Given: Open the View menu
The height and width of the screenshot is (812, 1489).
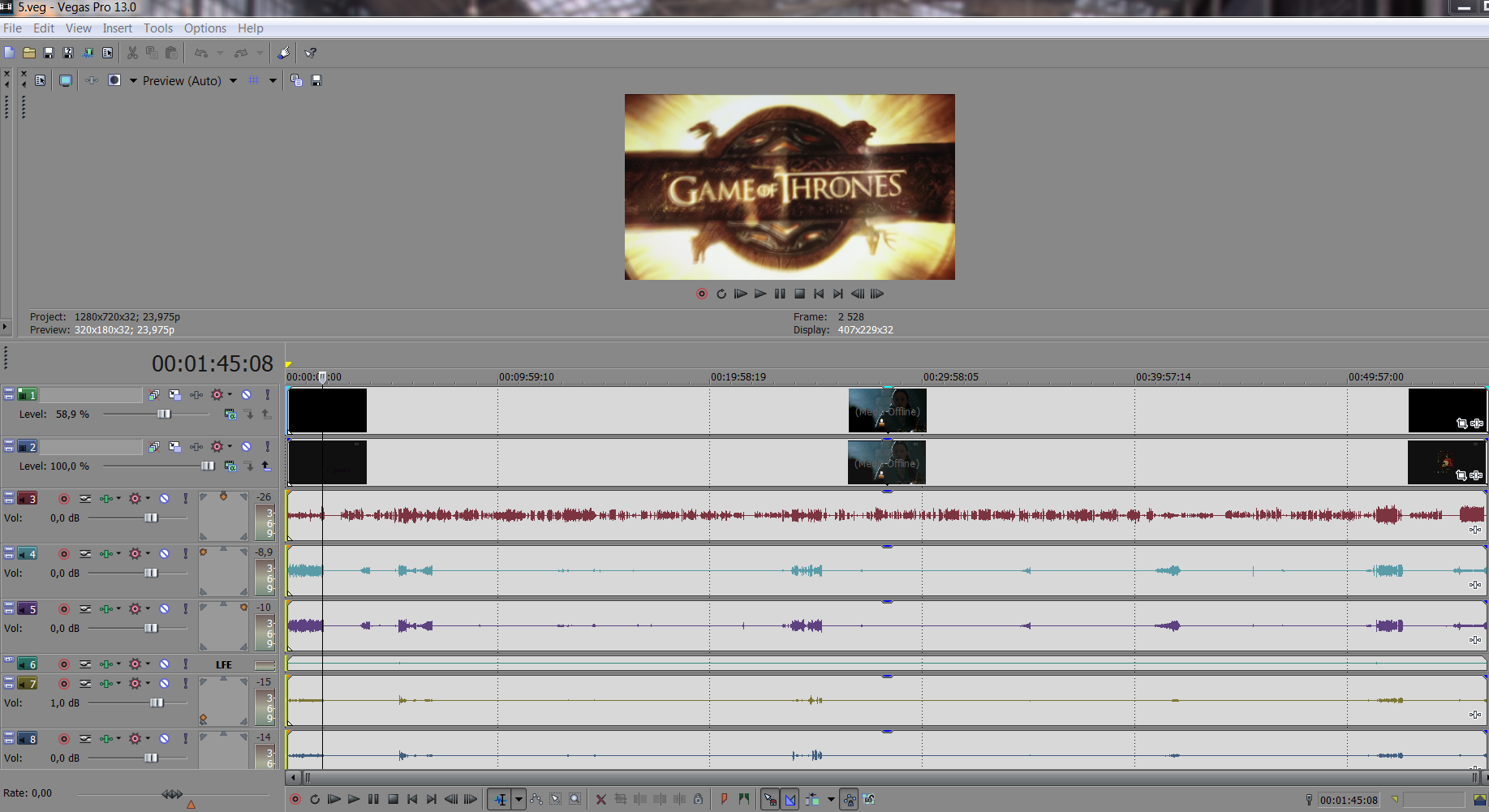Looking at the screenshot, I should pos(79,28).
